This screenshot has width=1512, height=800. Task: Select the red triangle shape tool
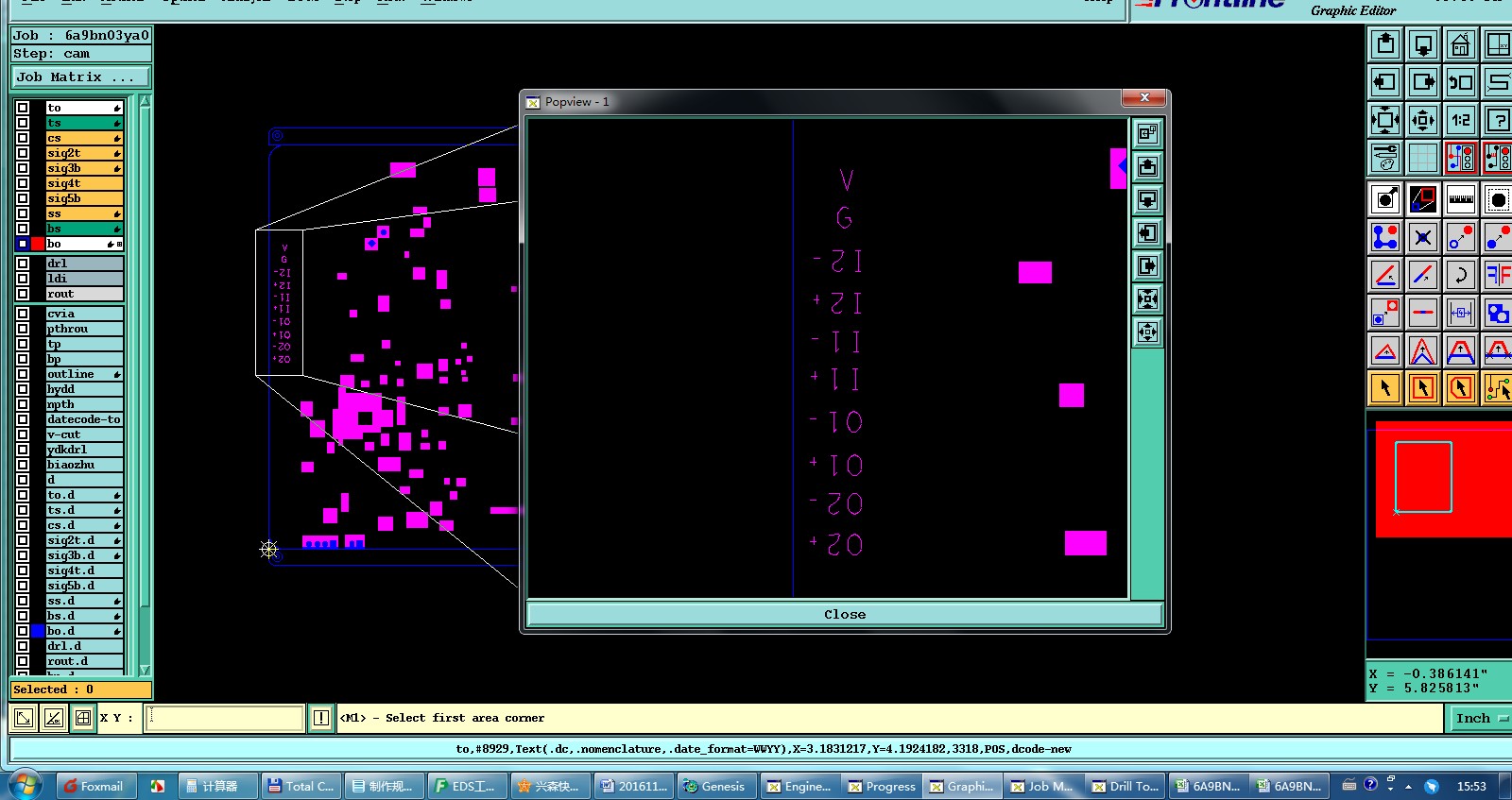[x=1385, y=352]
